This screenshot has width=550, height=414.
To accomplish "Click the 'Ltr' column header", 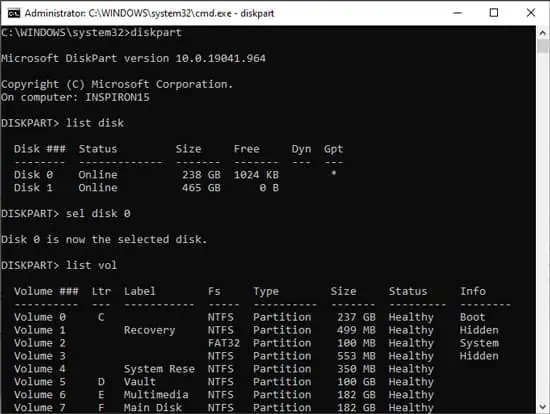I will point(101,291).
